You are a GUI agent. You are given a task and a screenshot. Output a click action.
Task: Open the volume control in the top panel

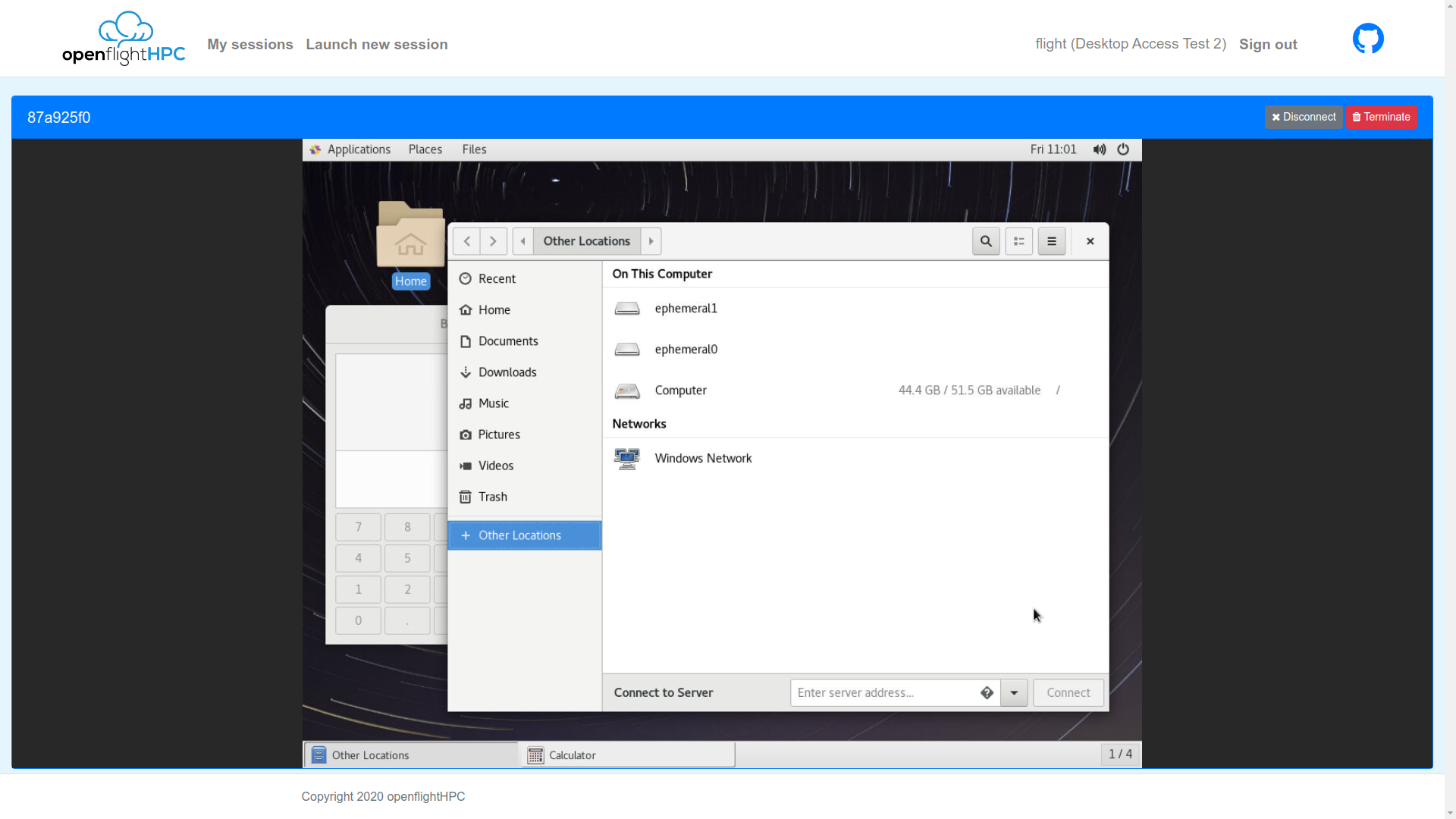(x=1099, y=149)
